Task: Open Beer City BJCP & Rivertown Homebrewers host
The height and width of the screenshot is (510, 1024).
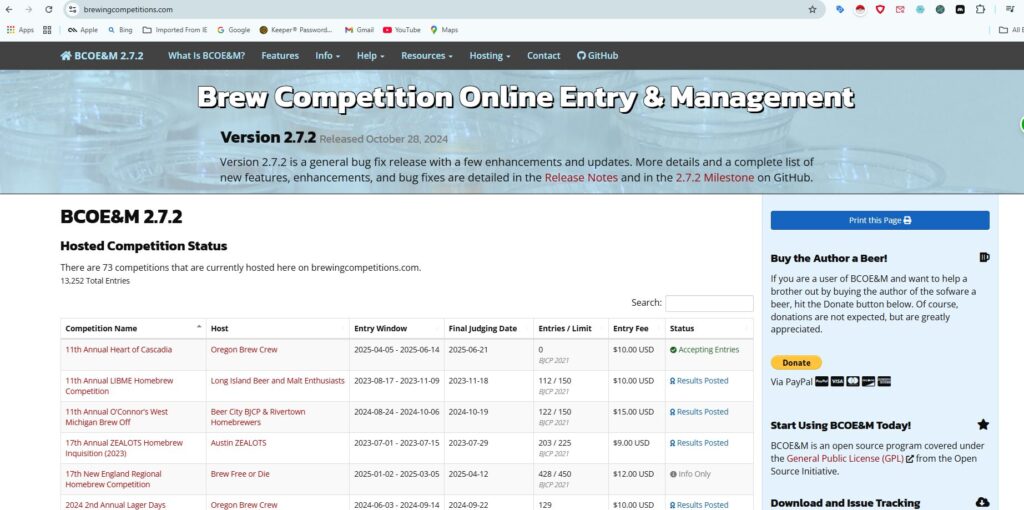Action: tap(258, 417)
